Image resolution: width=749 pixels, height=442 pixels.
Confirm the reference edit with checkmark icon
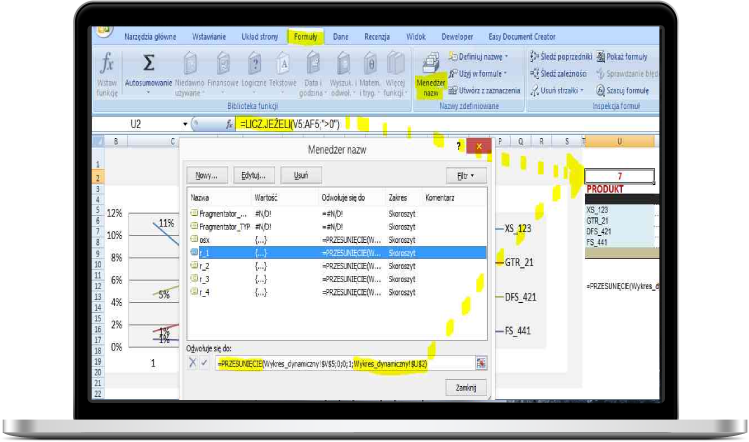tap(205, 363)
